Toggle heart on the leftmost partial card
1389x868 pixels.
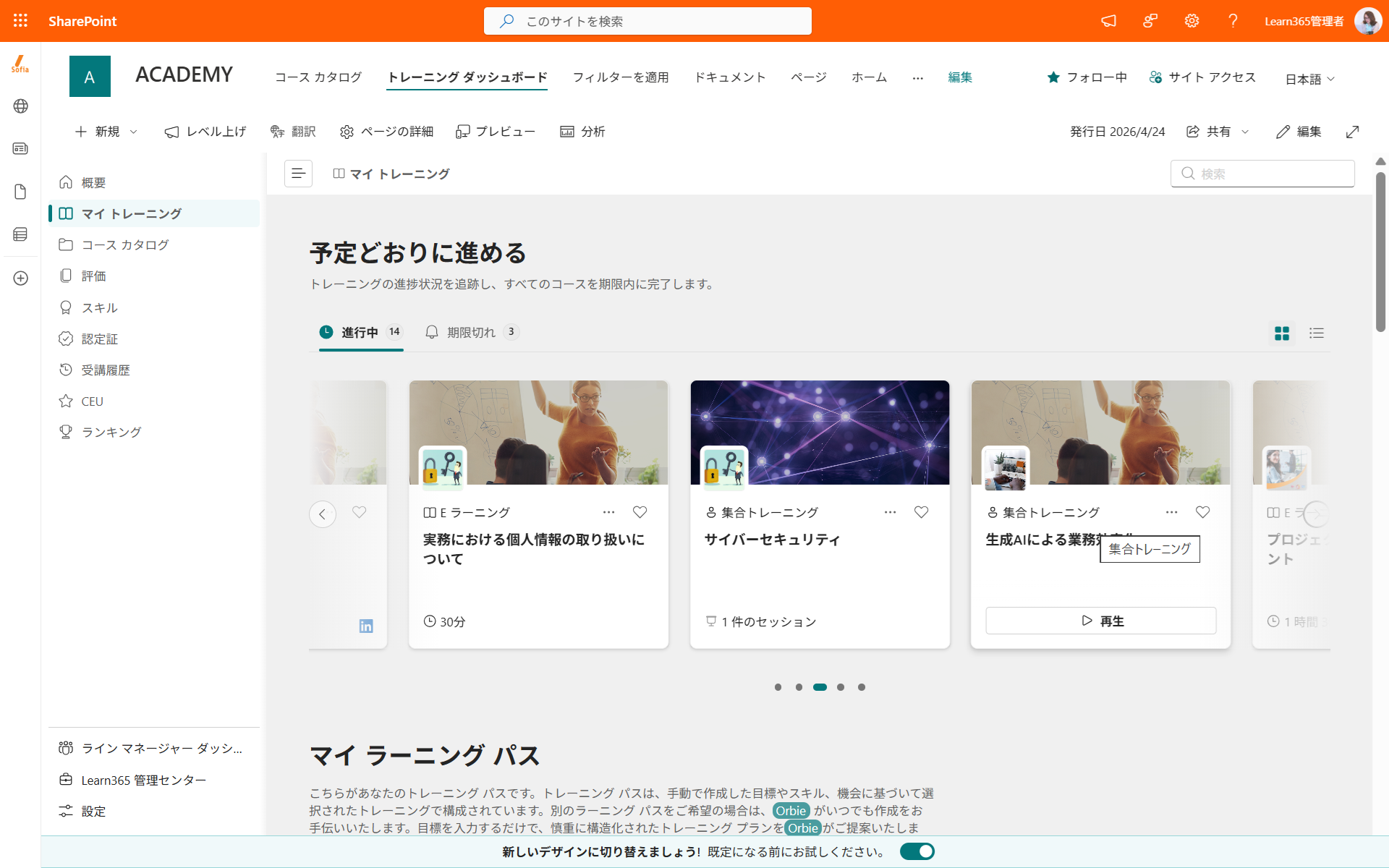click(359, 512)
